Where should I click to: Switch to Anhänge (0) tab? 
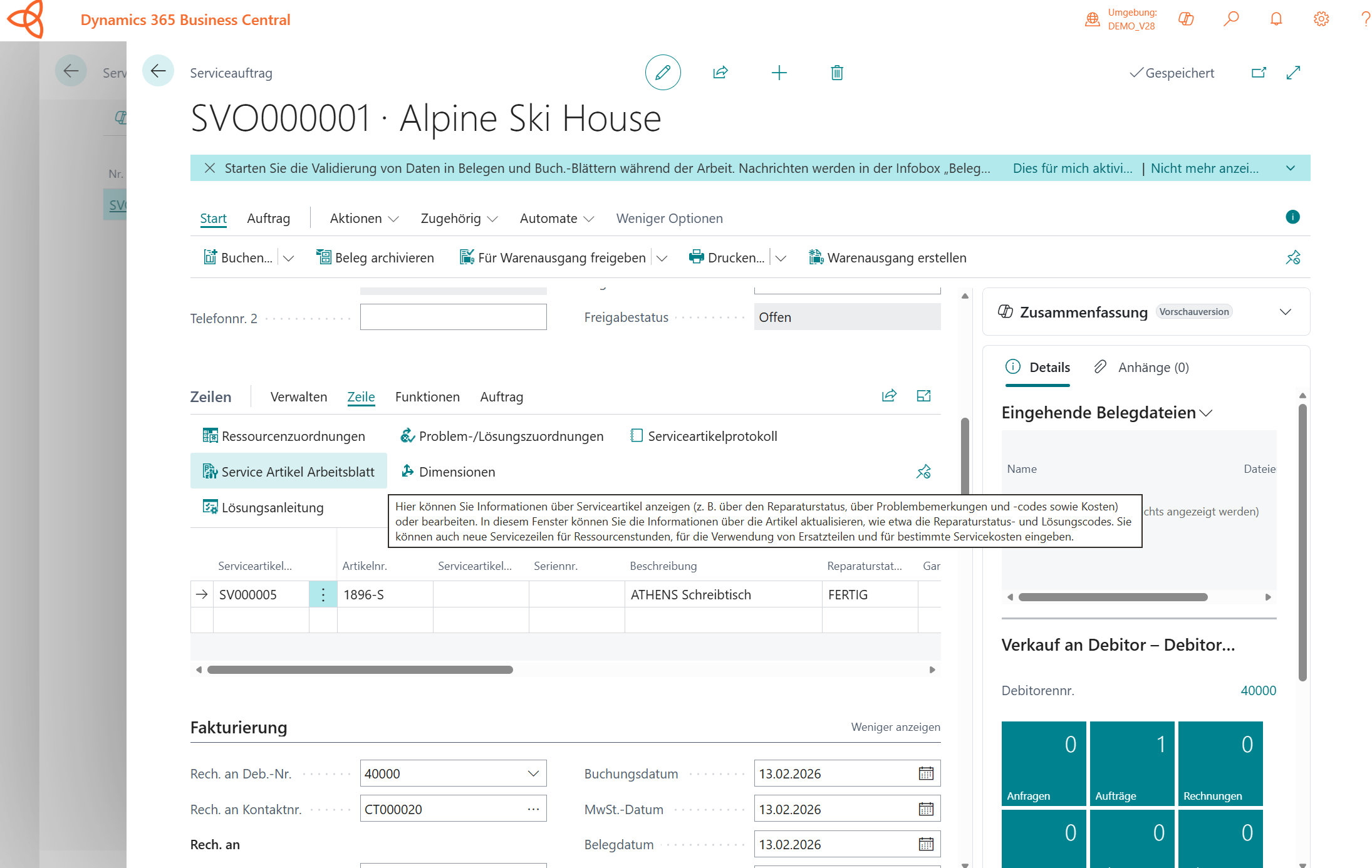pyautogui.click(x=1141, y=367)
